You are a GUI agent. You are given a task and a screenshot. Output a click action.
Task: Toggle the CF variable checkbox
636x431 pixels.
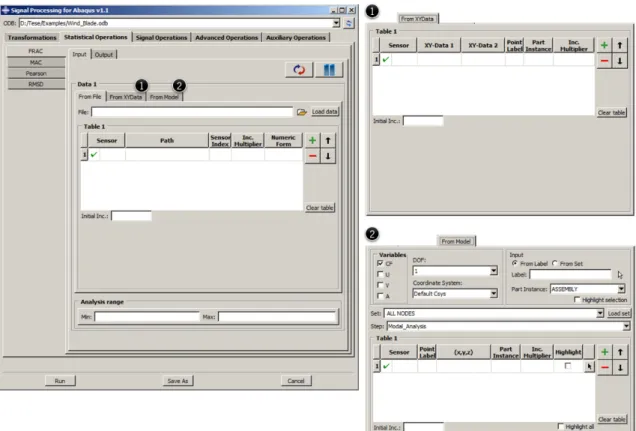380,263
